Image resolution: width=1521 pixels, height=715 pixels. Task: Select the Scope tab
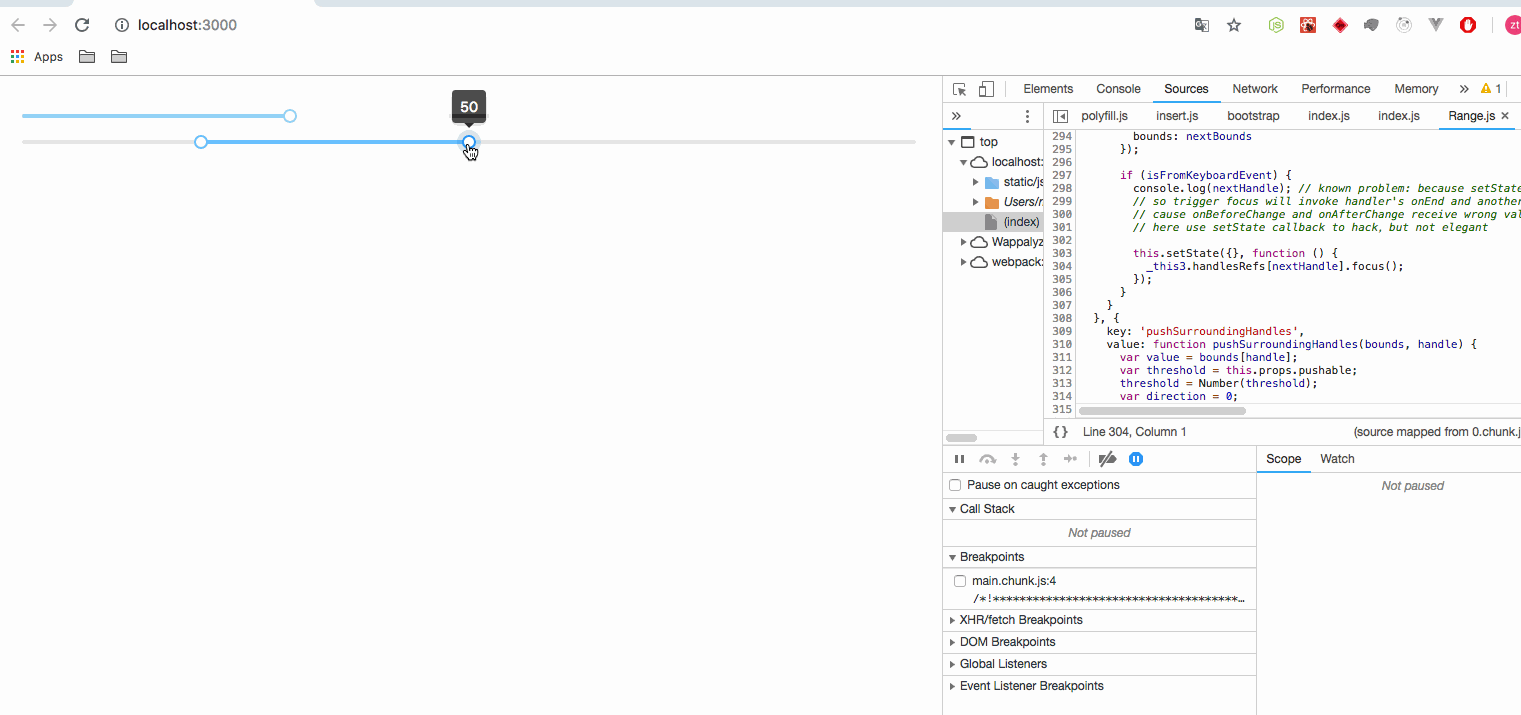[x=1284, y=459]
